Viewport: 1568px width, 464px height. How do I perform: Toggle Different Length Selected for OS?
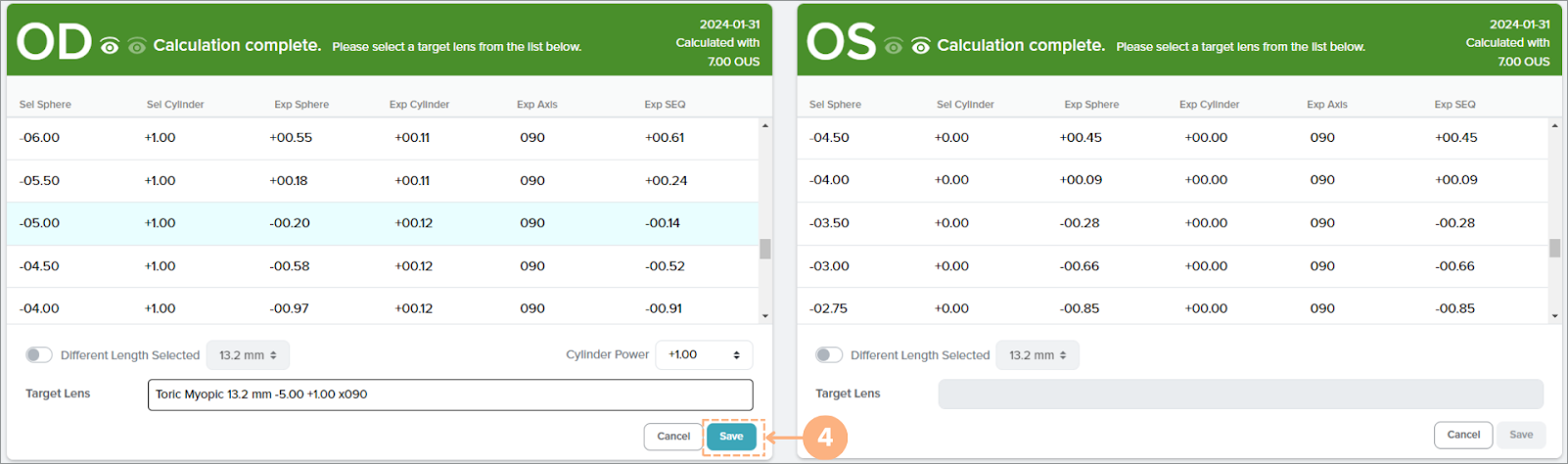[x=829, y=355]
